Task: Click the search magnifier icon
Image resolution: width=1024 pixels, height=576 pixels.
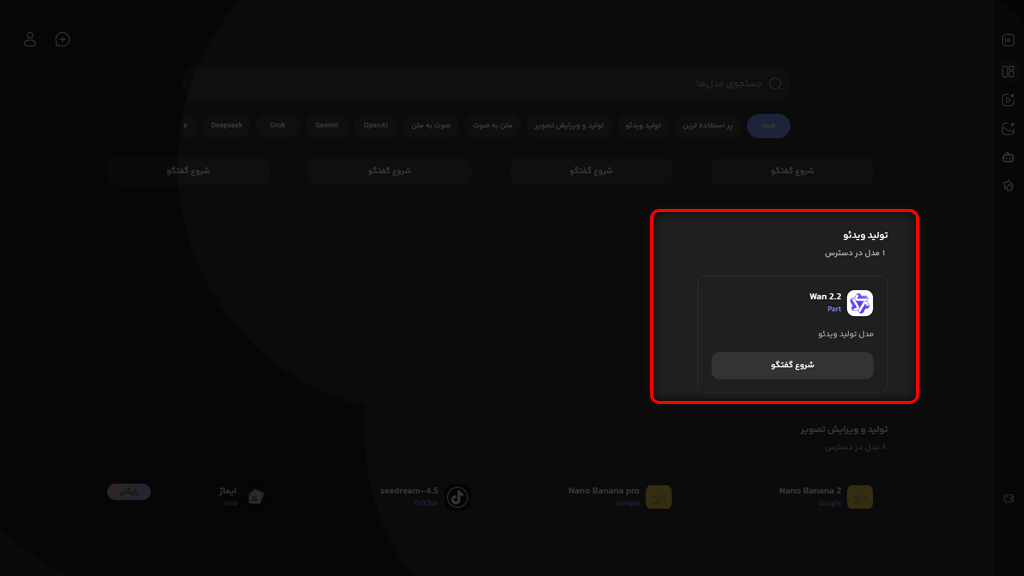Action: [775, 84]
